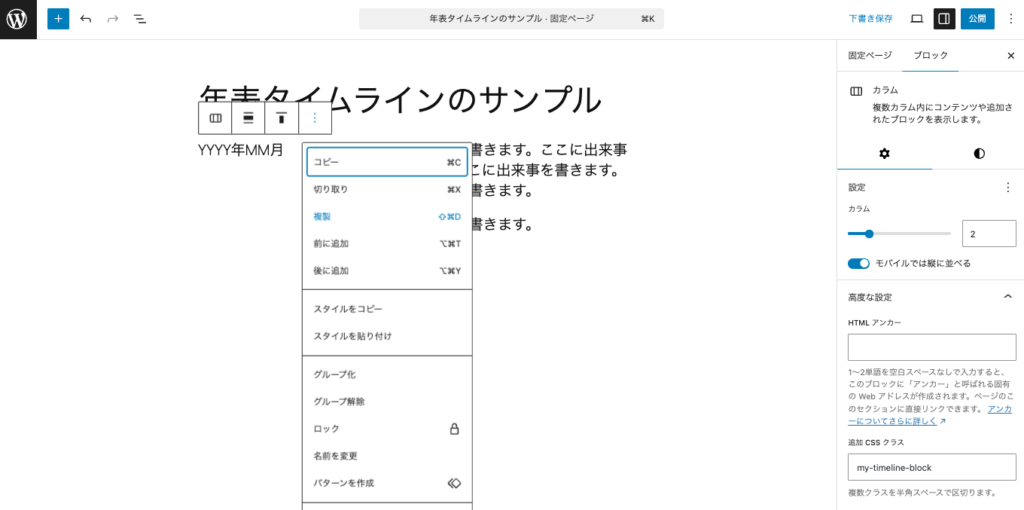Click the HTML アンカー input field
The image size is (1024, 510).
(x=932, y=347)
